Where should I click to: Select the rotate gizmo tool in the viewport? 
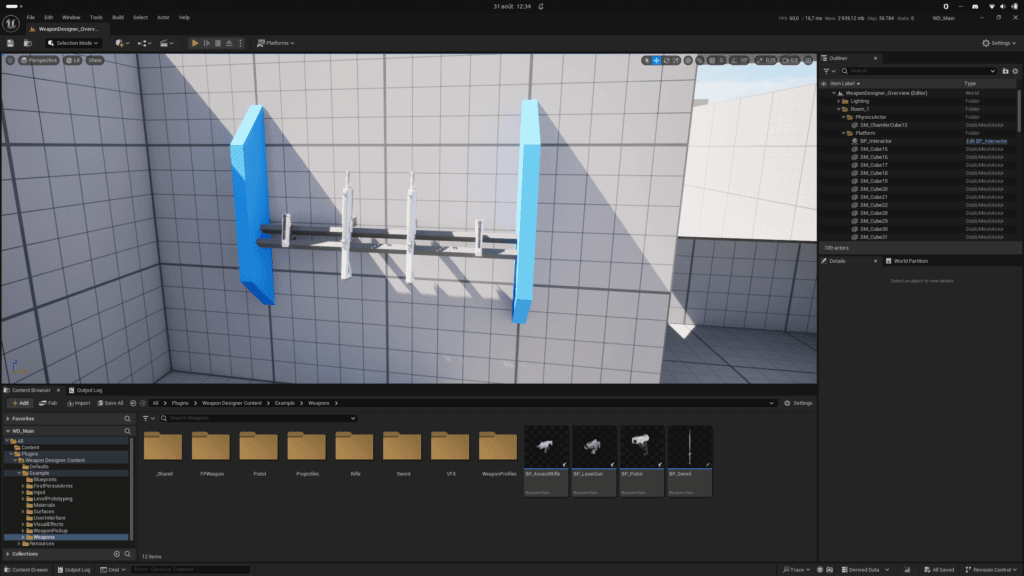[x=667, y=60]
